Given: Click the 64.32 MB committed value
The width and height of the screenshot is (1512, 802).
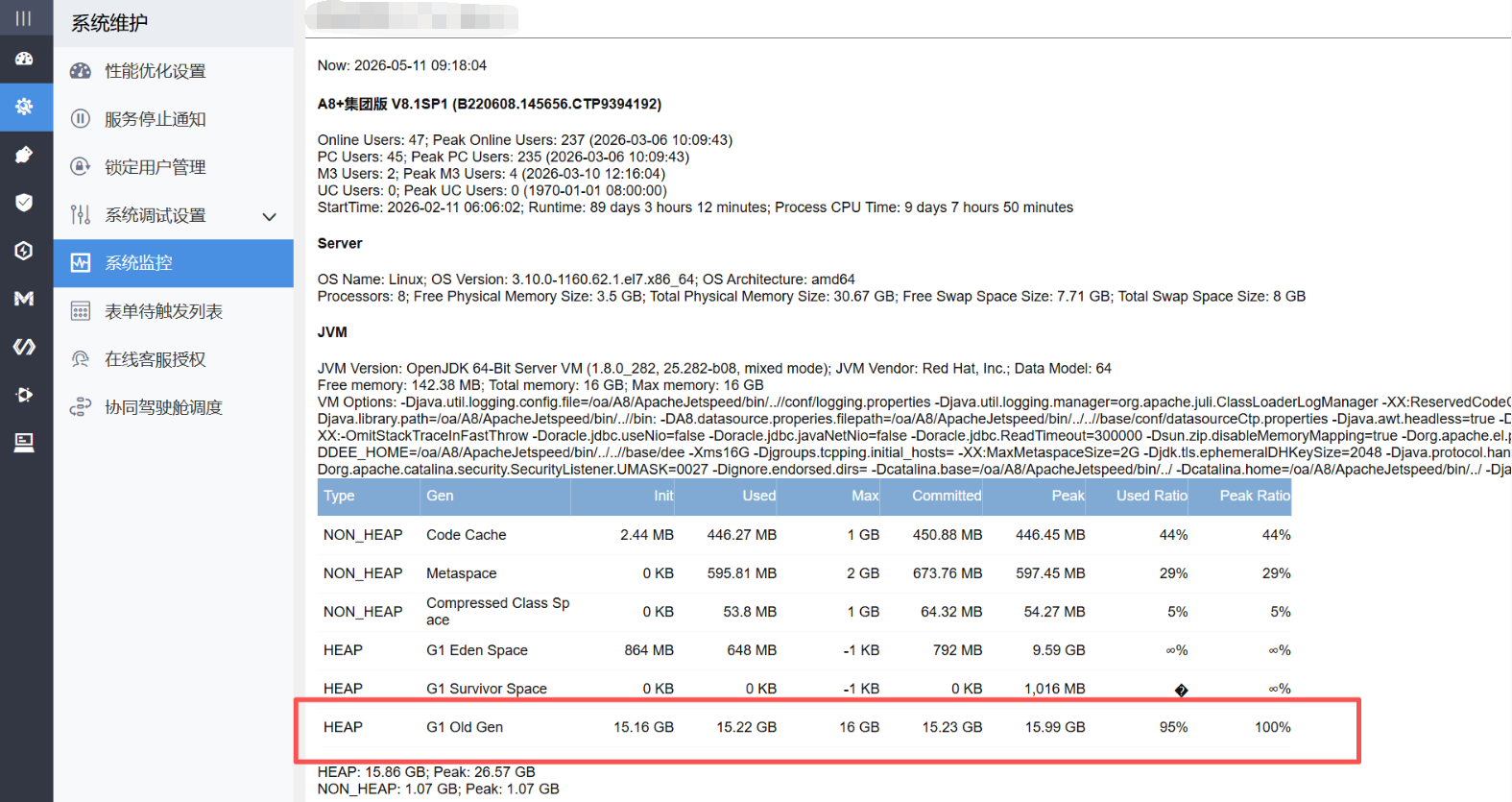Looking at the screenshot, I should [951, 612].
